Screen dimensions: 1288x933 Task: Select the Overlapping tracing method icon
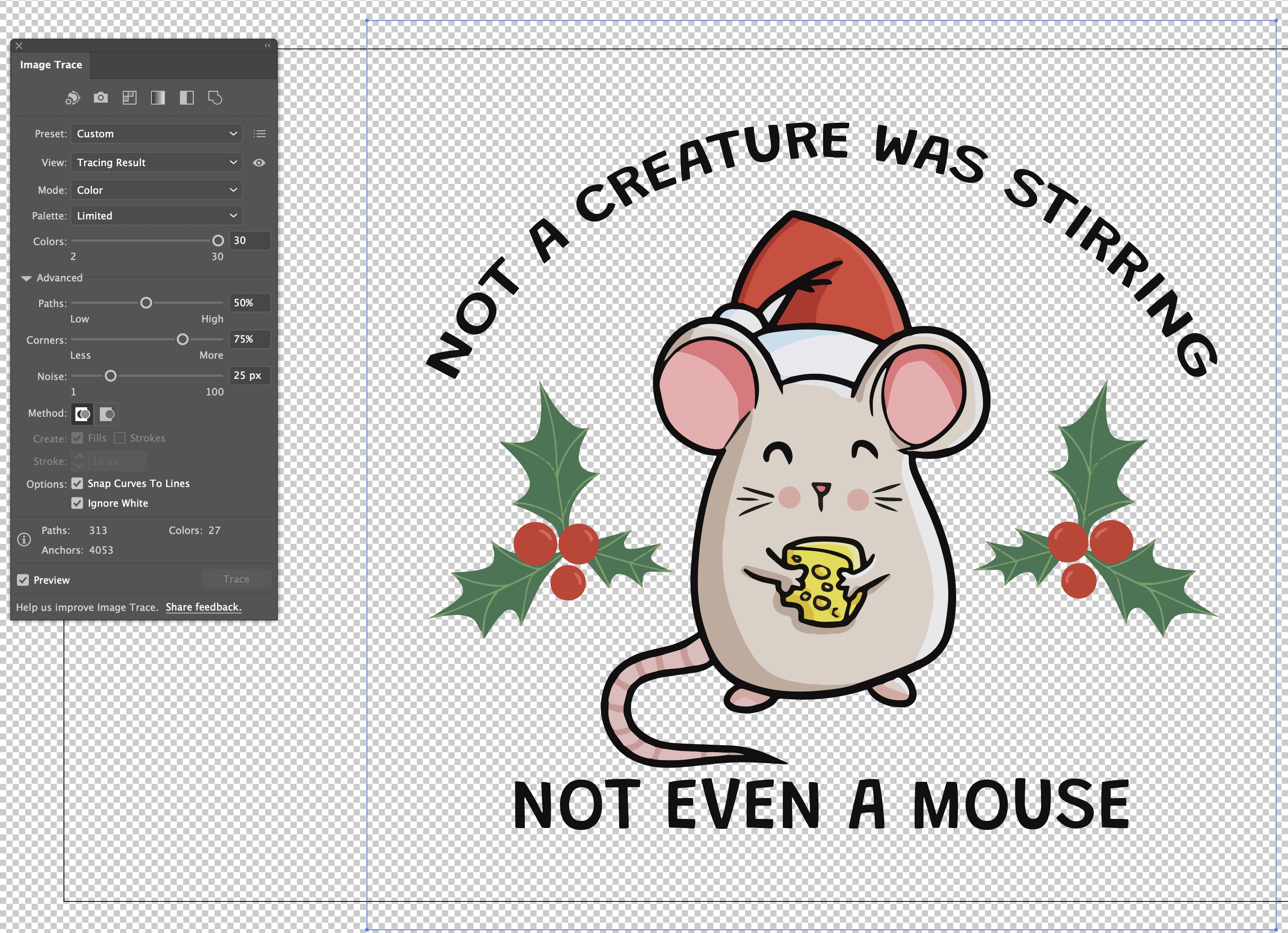pyautogui.click(x=107, y=414)
